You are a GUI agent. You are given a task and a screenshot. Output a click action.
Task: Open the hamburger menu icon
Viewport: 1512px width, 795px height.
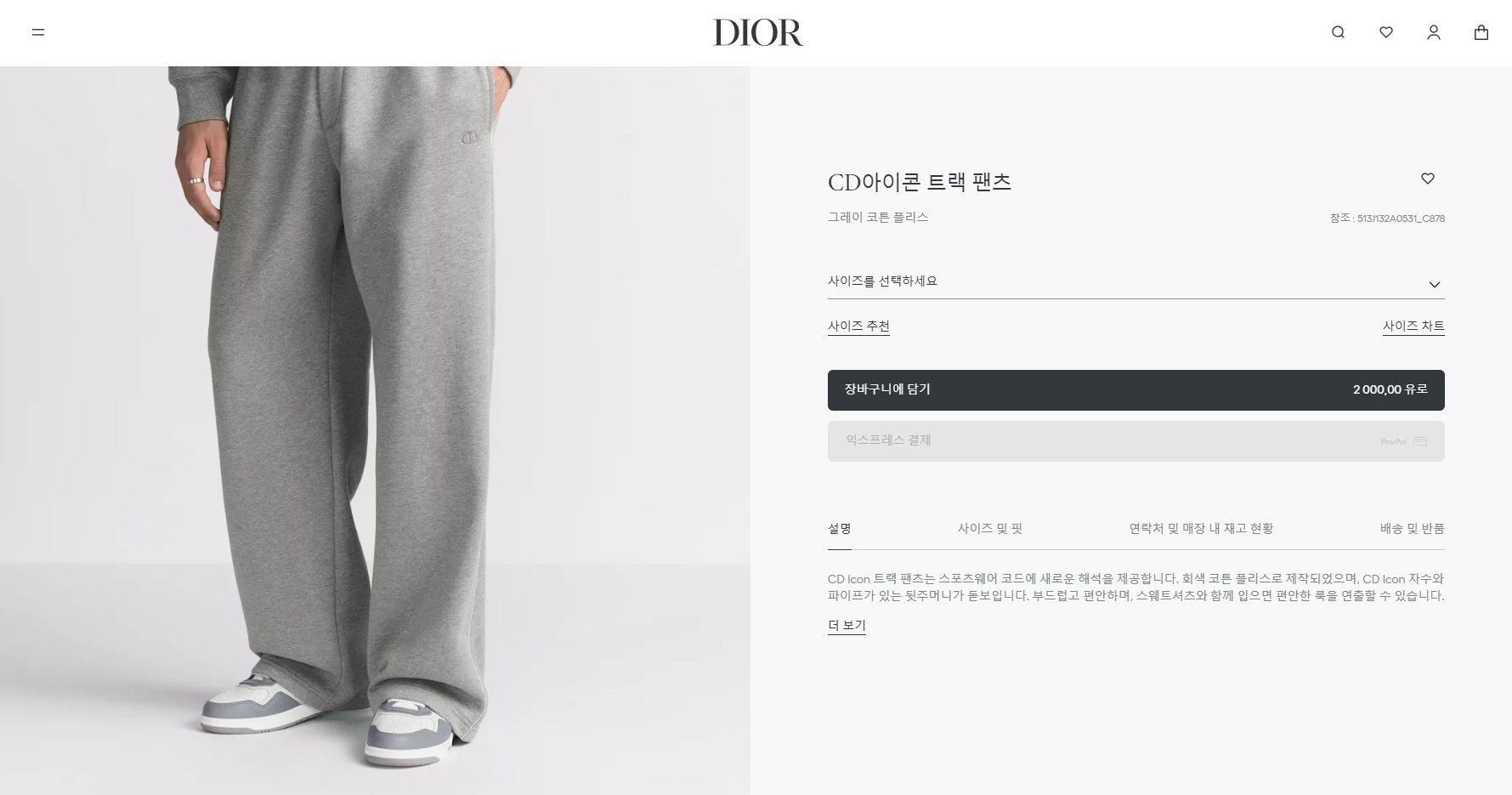38,32
